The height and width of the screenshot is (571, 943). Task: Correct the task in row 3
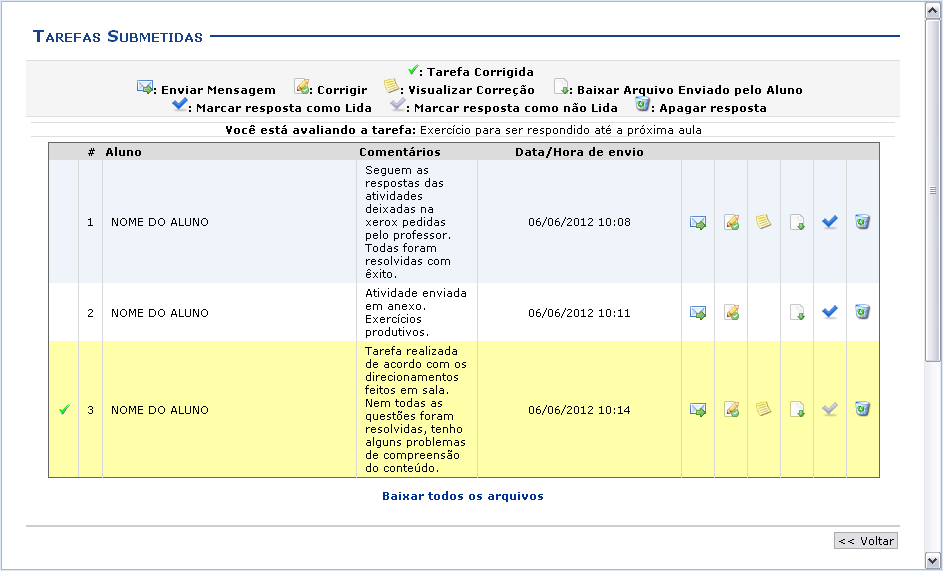point(731,410)
